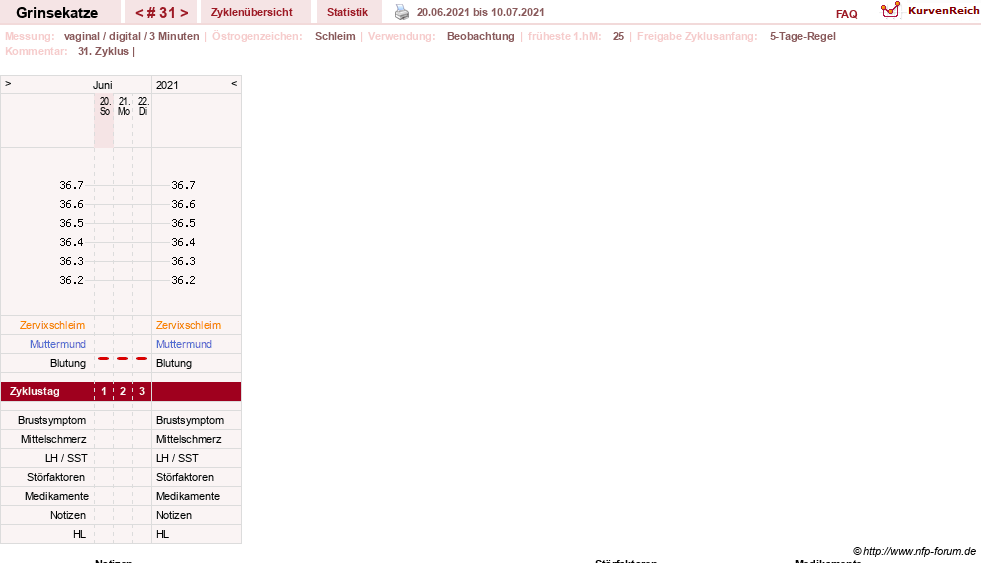Screen dimensions: 981x563
Task: Click the 2021 year header
Action: click(167, 85)
